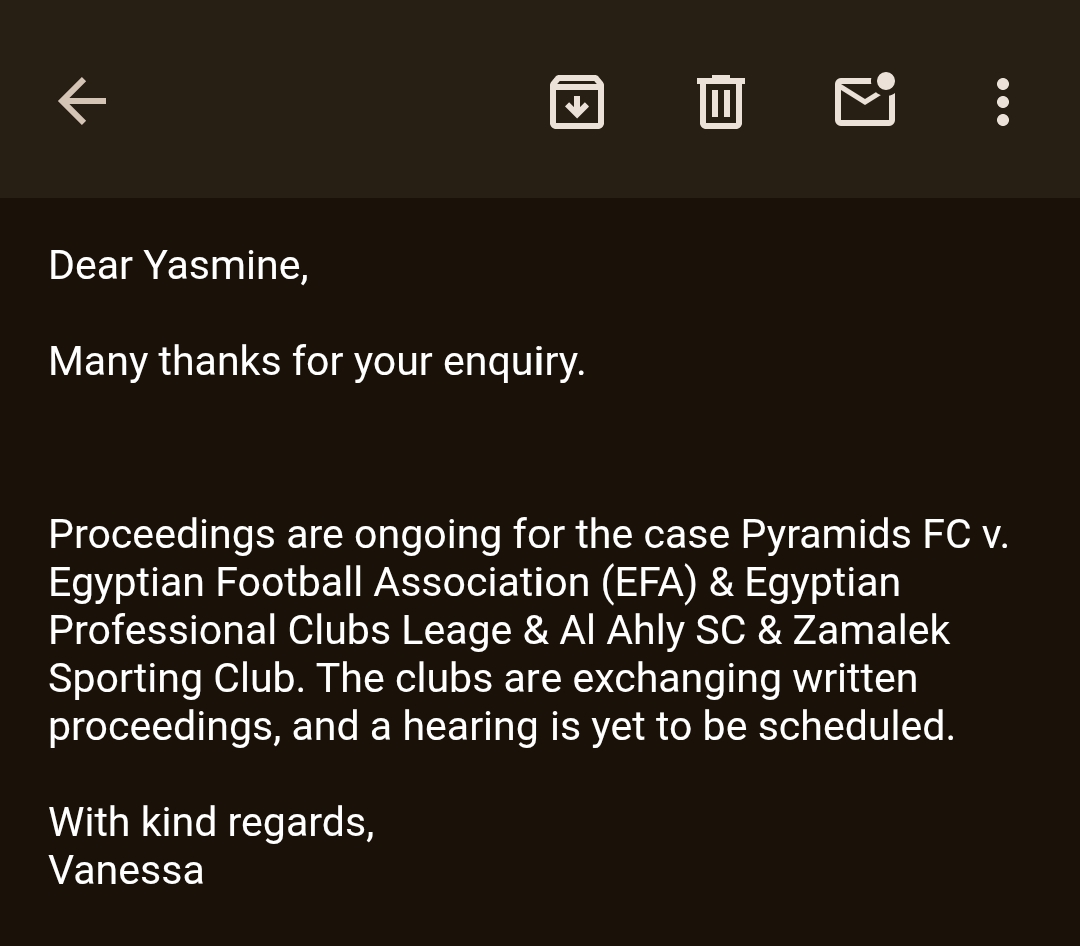Click the closing "With kind regards,"

click(211, 823)
